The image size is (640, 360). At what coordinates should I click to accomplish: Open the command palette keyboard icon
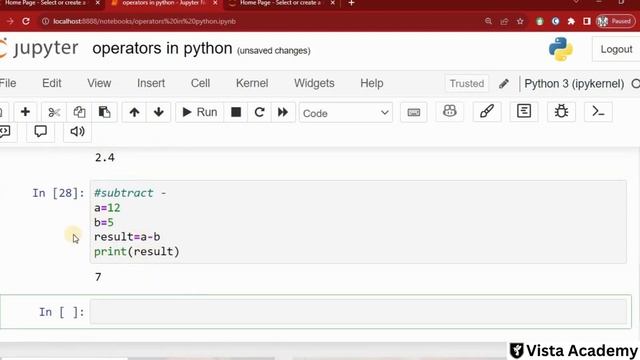(x=413, y=112)
